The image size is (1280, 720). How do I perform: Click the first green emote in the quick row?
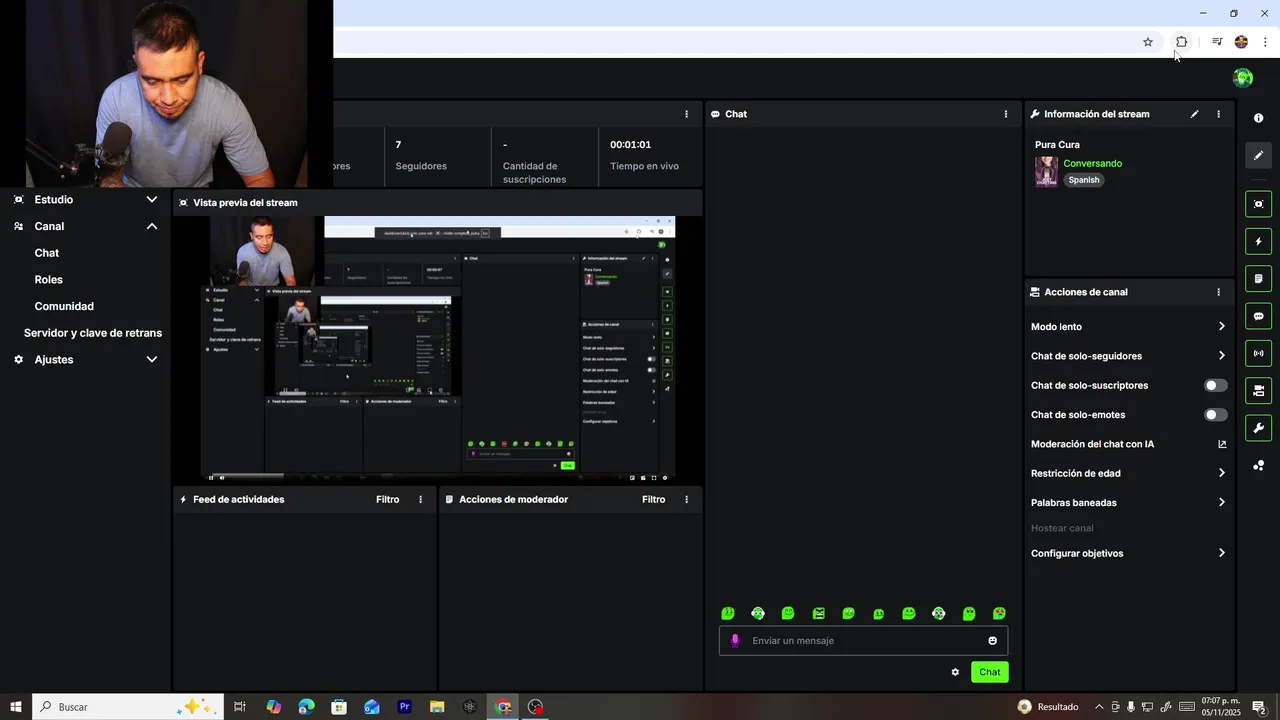coord(728,614)
